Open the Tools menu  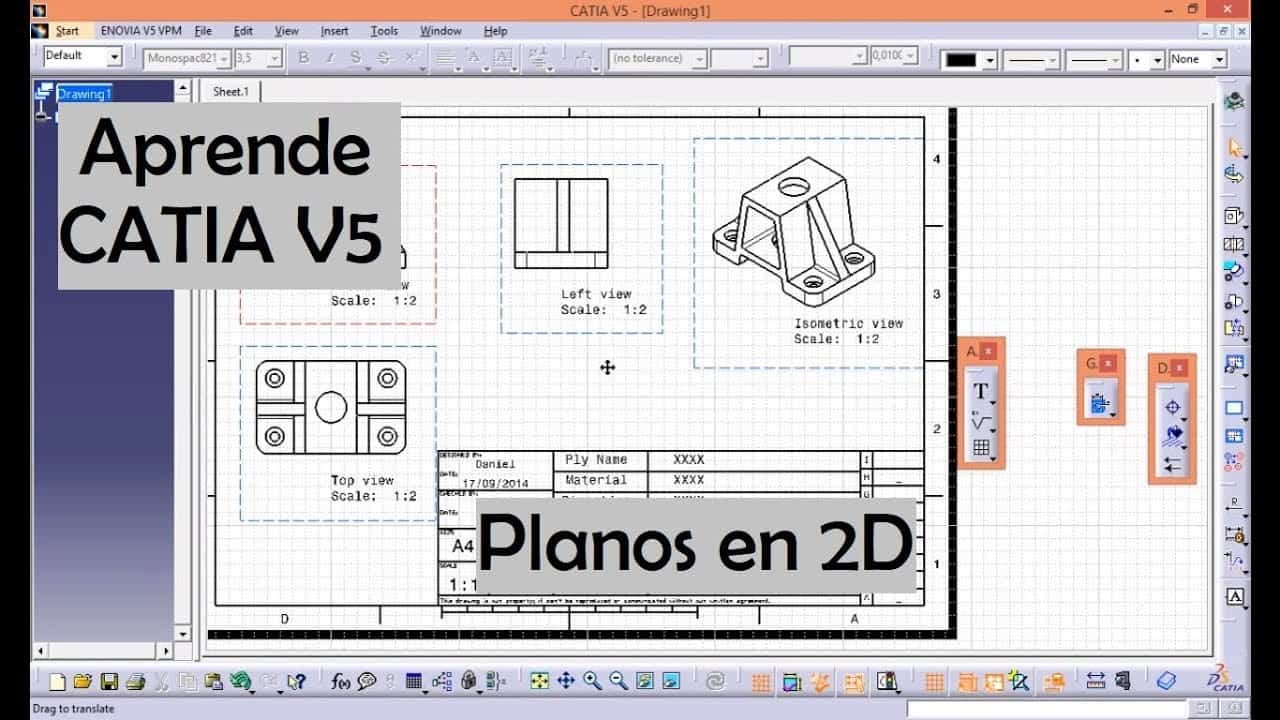(x=384, y=31)
